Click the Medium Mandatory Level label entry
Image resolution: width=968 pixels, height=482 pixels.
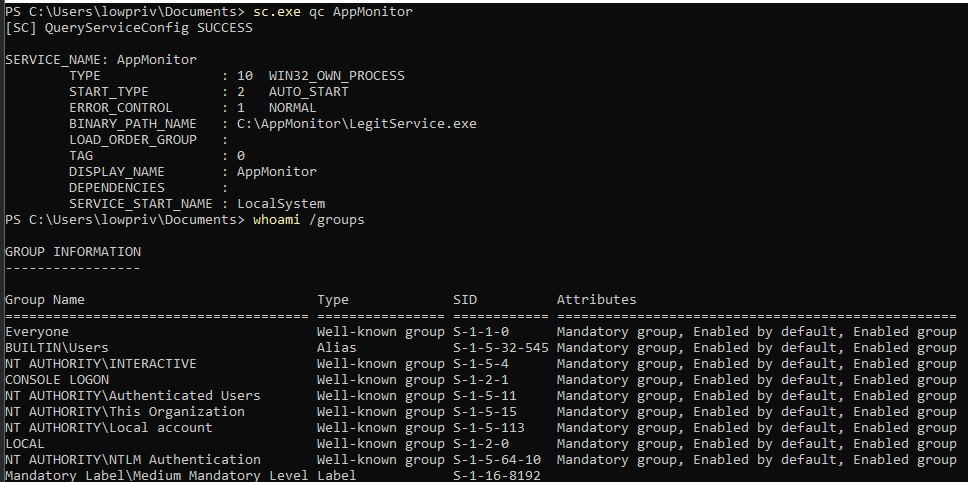click(156, 476)
